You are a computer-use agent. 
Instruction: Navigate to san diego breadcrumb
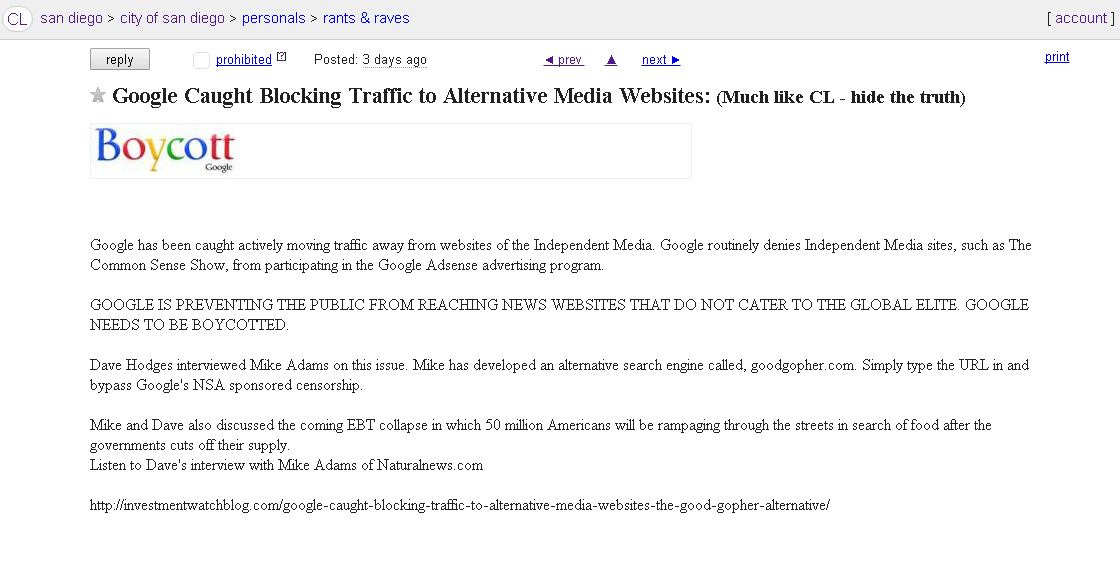tap(71, 18)
